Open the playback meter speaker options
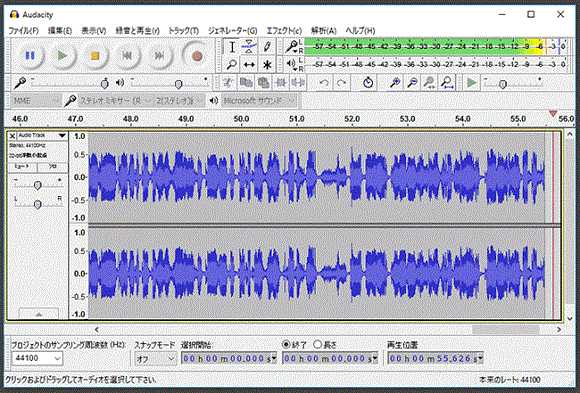Screen dimensions: 580x393 tap(292, 64)
